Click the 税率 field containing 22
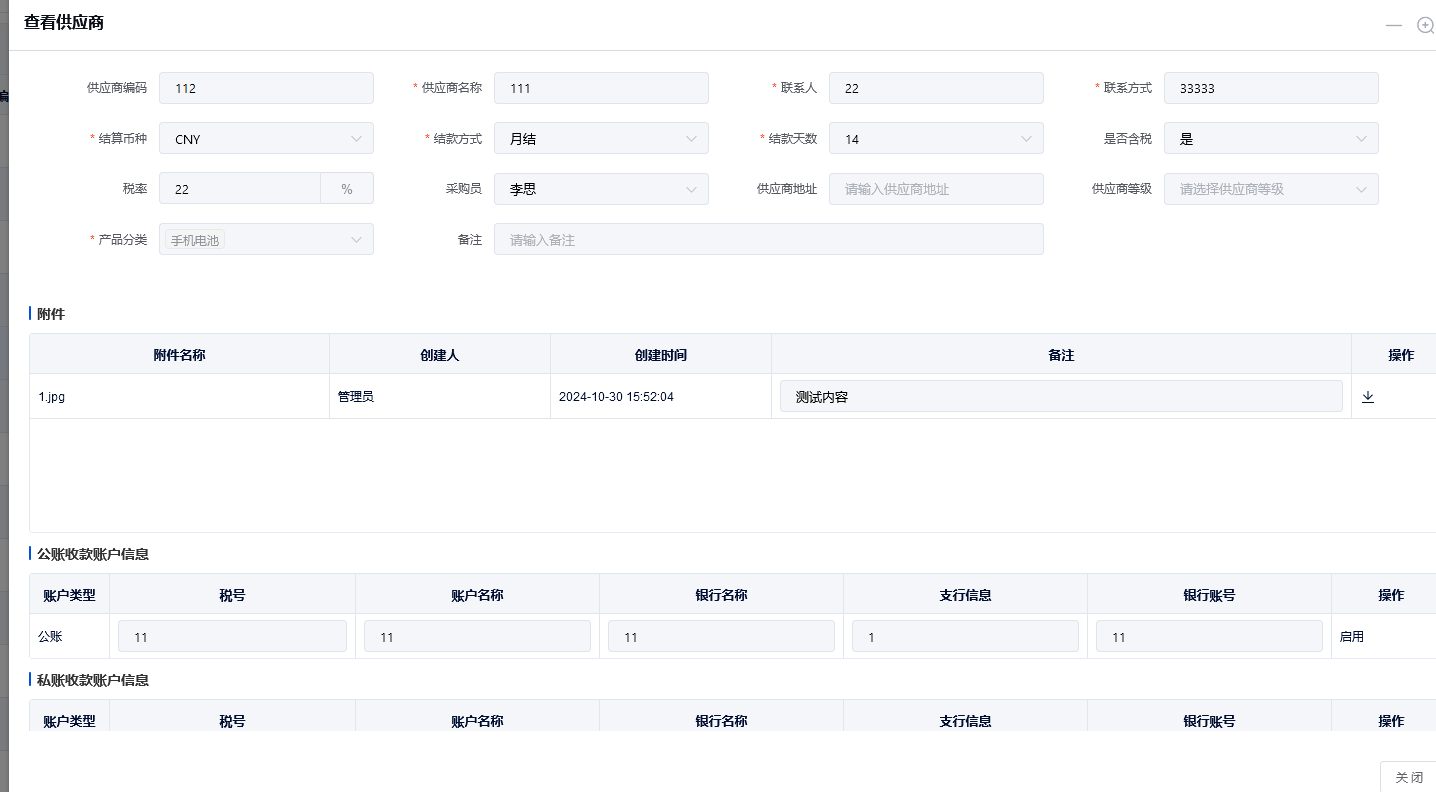The height and width of the screenshot is (792, 1436). pos(240,189)
